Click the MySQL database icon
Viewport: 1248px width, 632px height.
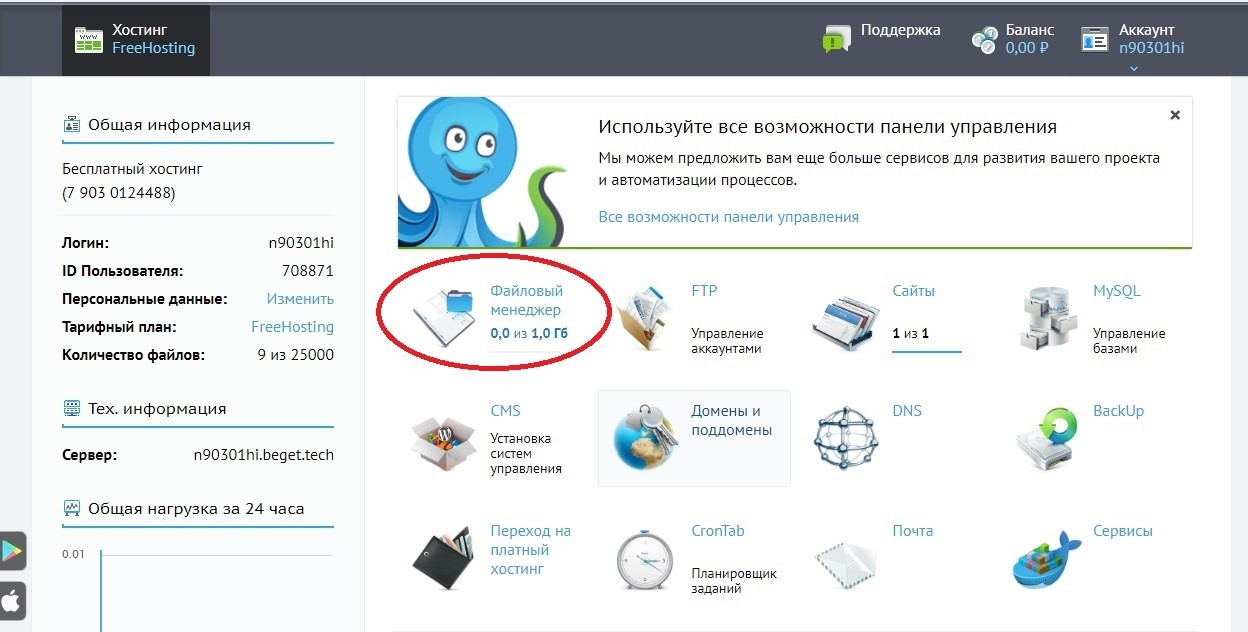(x=1048, y=318)
